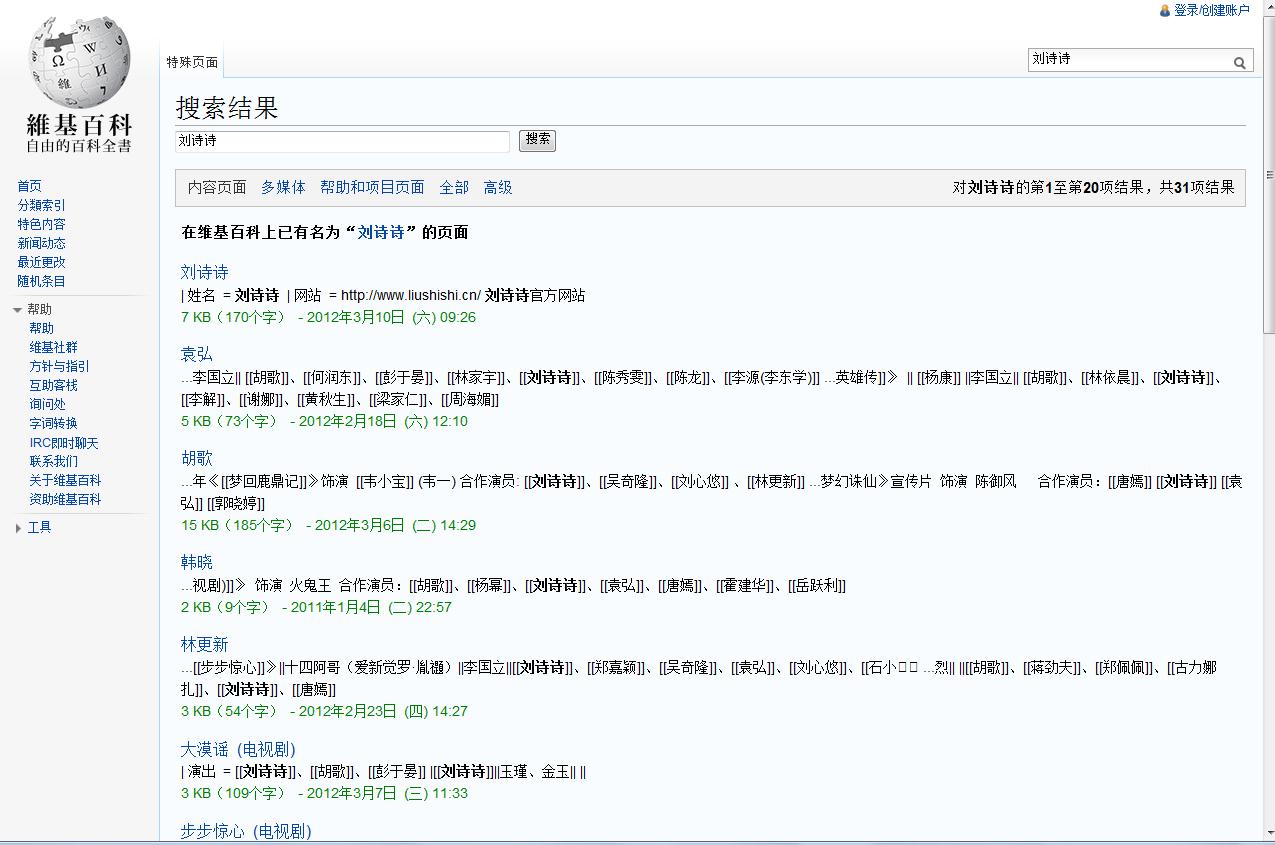Switch to 多媒体 search profile
The width and height of the screenshot is (1275, 845).
283,187
